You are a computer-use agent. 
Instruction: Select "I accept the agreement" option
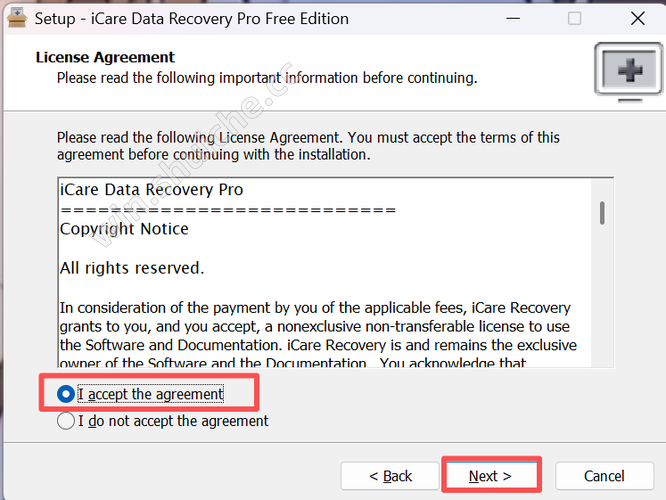(67, 394)
